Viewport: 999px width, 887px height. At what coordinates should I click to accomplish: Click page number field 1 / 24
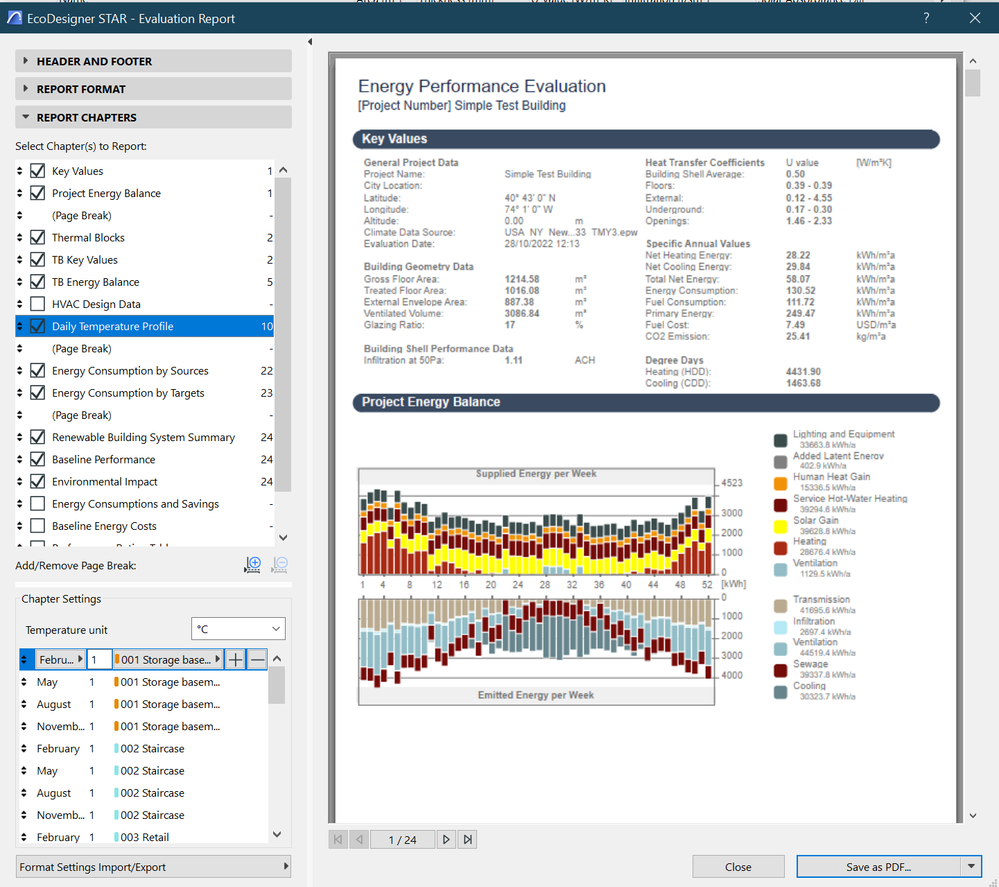403,839
